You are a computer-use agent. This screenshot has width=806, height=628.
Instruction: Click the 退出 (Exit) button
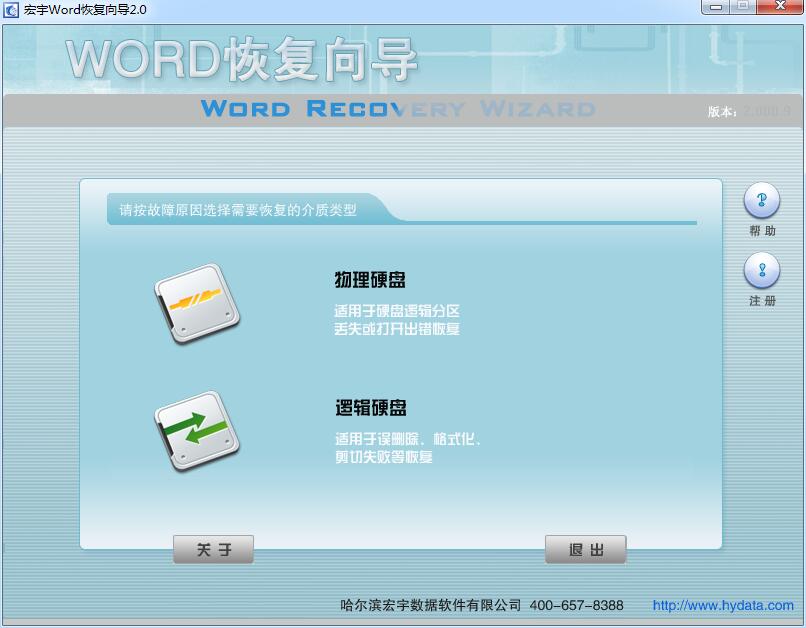click(585, 548)
